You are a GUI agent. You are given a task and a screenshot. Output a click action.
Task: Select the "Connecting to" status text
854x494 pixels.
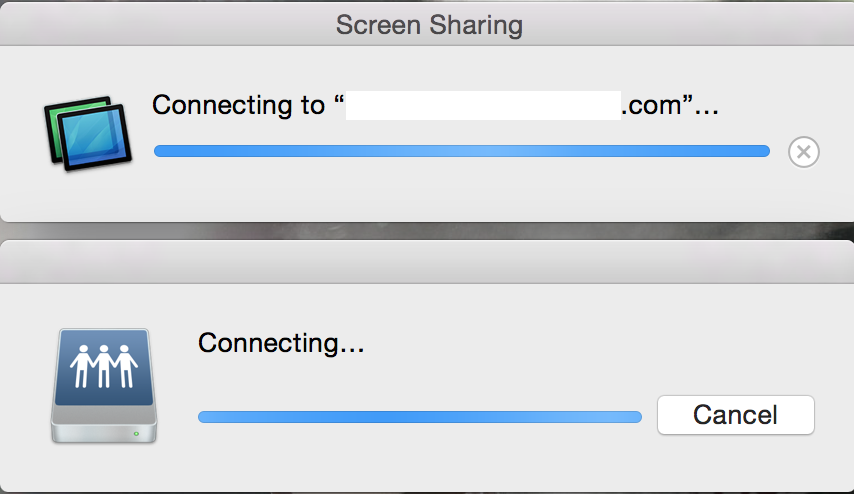[x=238, y=105]
